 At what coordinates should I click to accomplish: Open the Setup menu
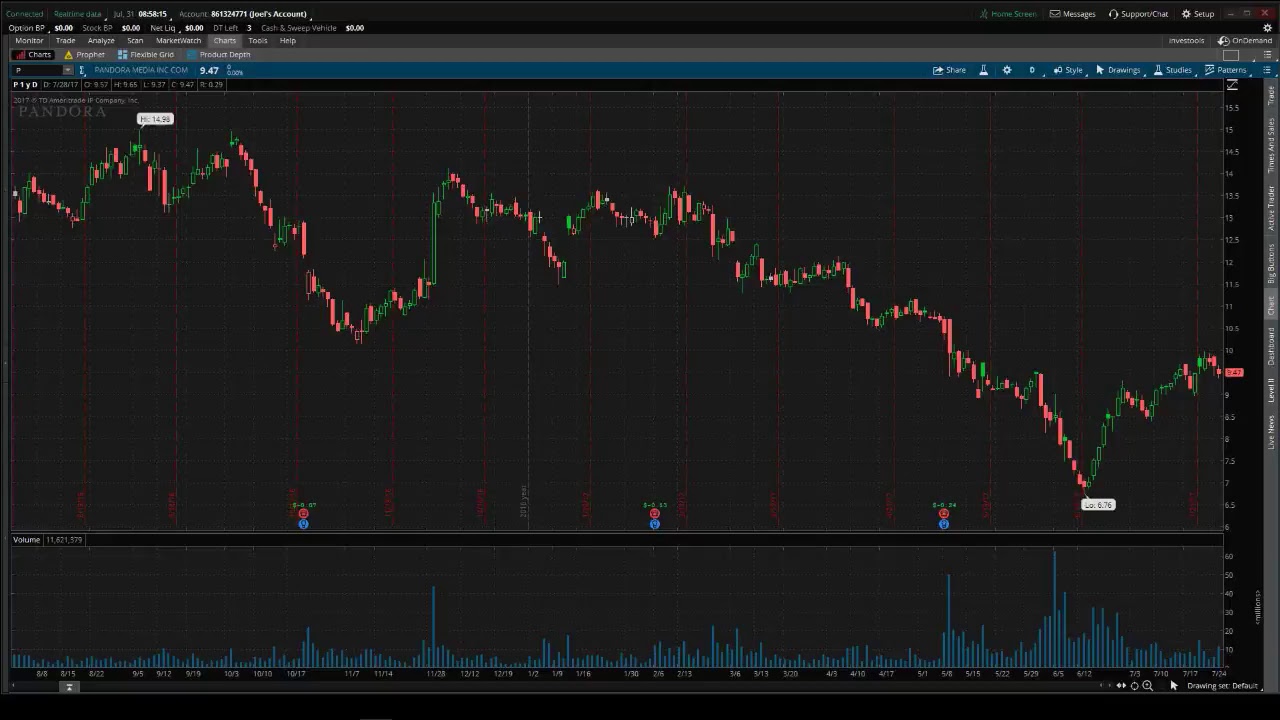tap(1197, 14)
